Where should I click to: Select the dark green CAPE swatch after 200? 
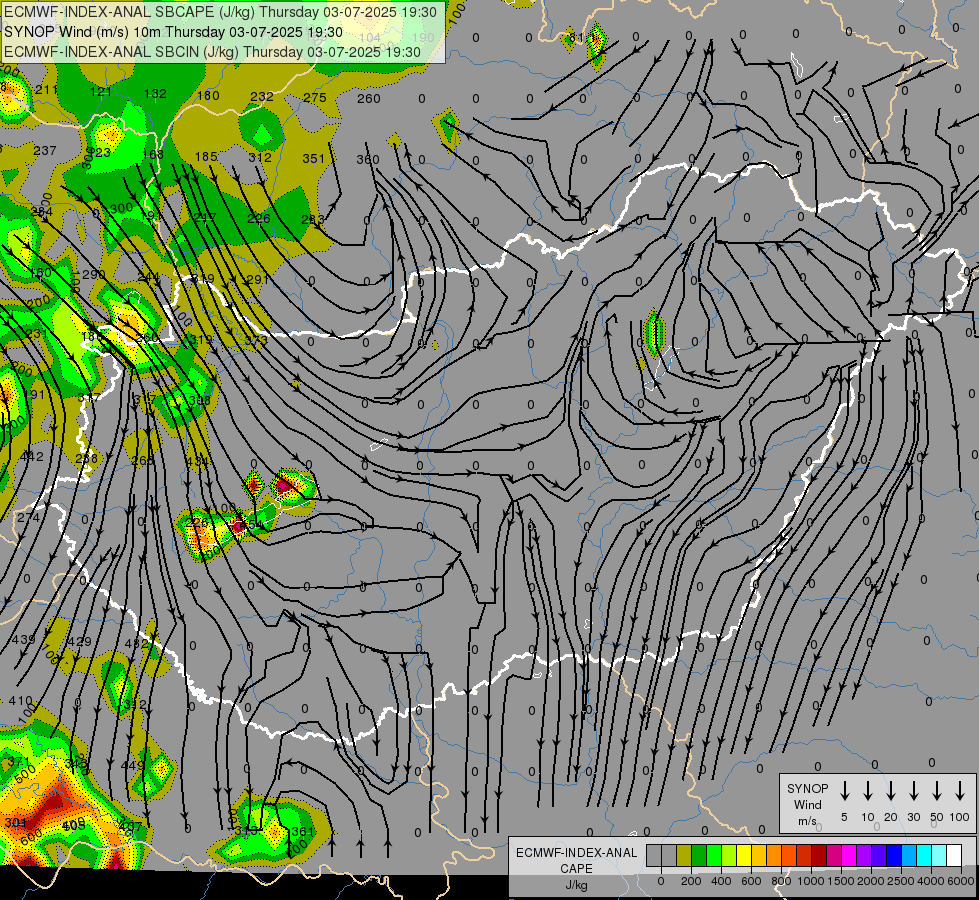pos(699,856)
